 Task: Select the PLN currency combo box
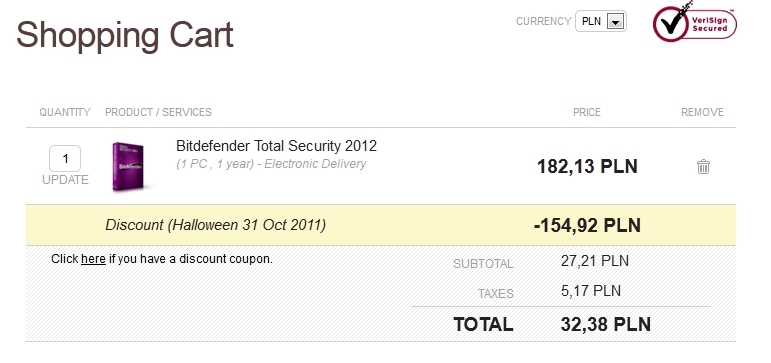601,21
